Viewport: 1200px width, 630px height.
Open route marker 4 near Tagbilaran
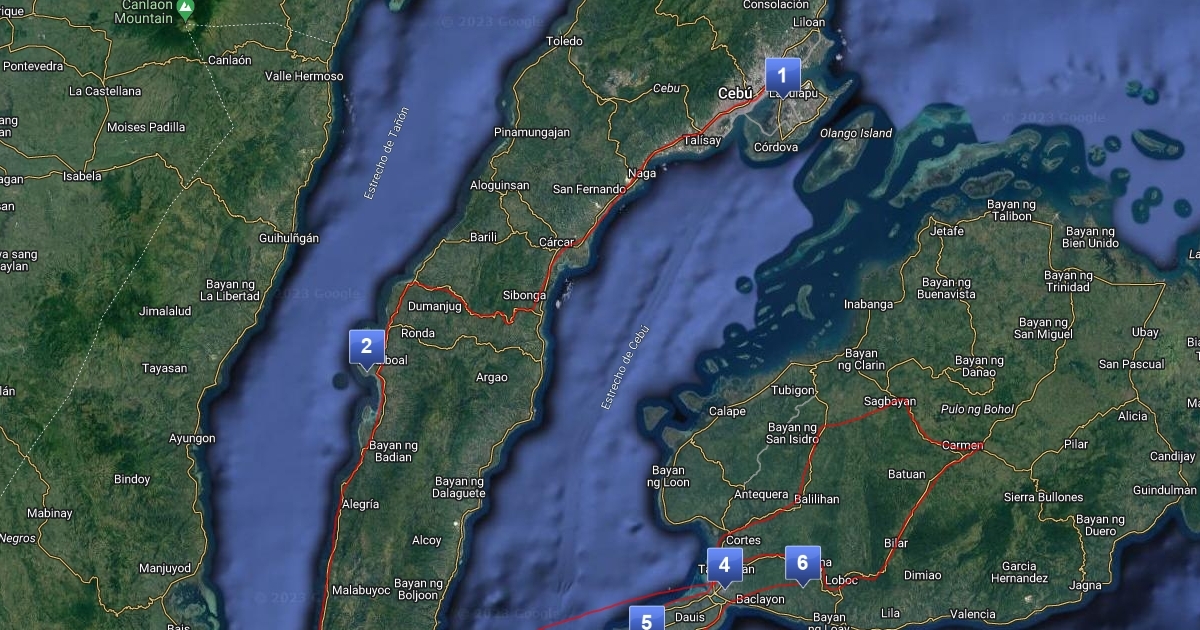(724, 564)
